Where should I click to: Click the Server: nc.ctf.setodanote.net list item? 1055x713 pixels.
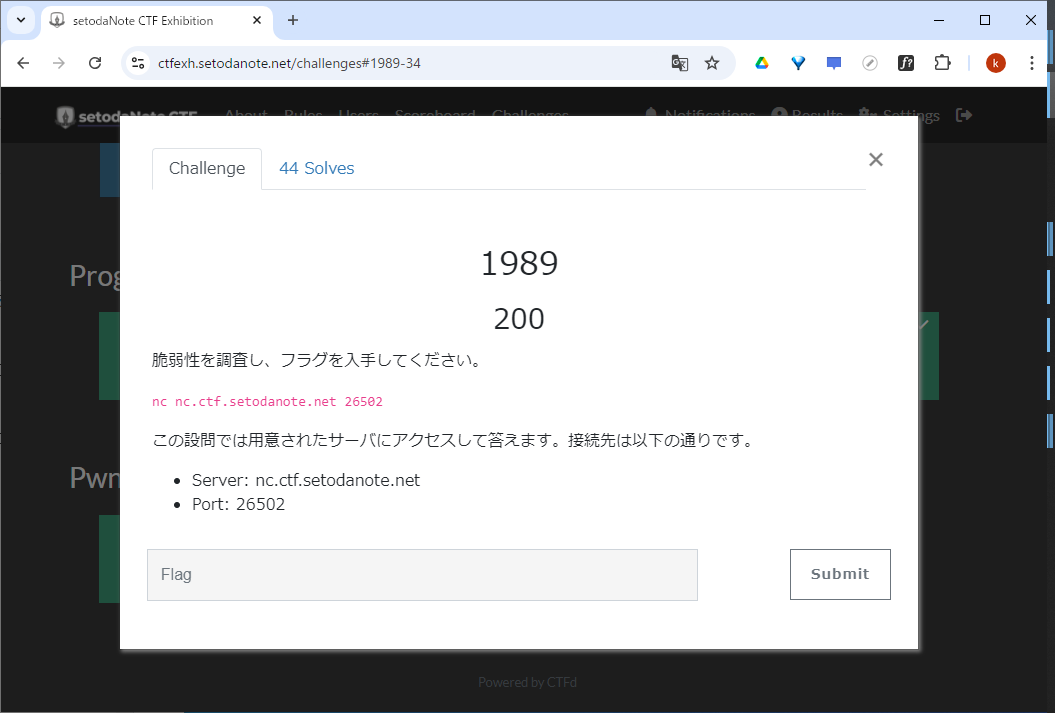pos(305,480)
